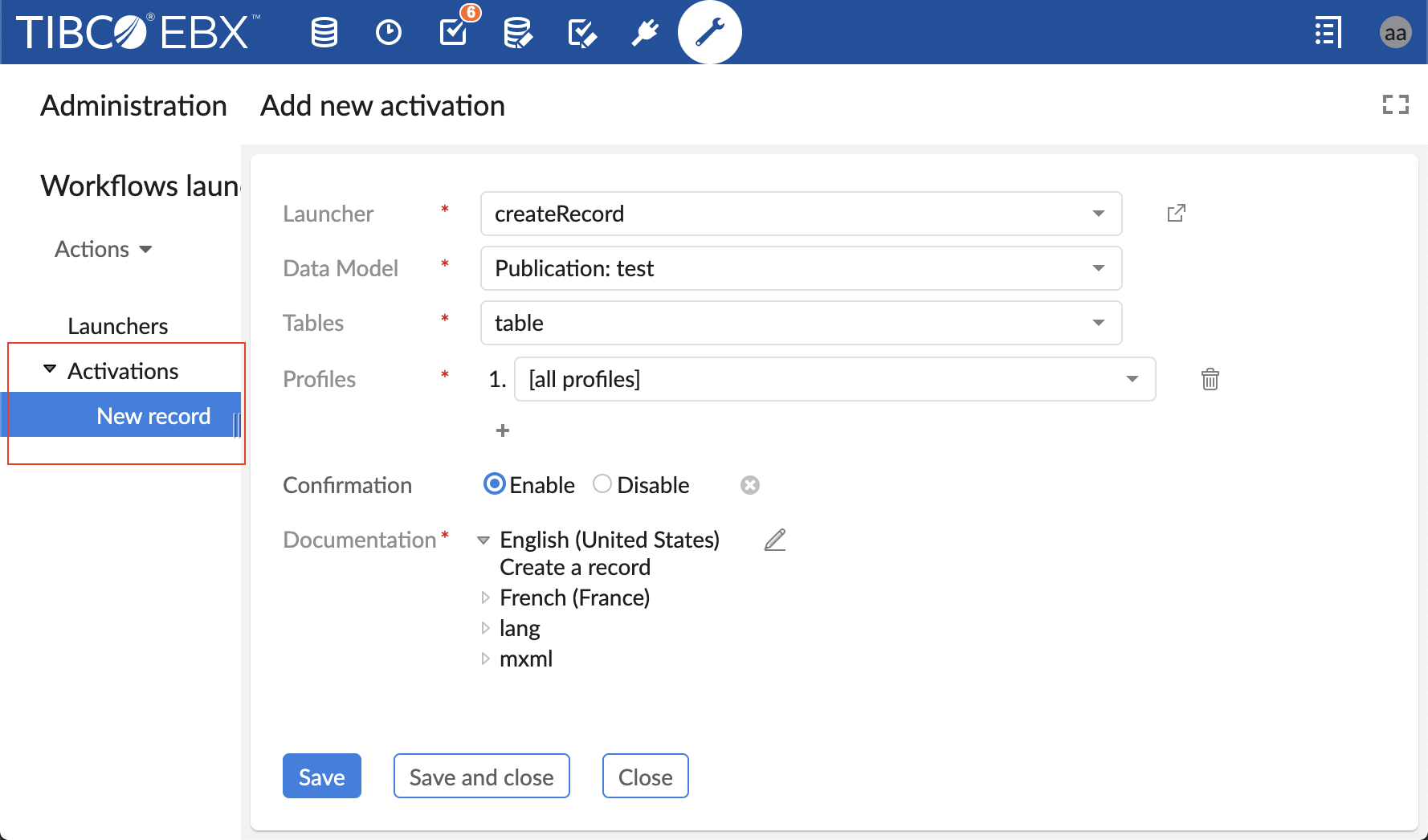Viewport: 1428px width, 840px height.
Task: Click the clock history icon in header
Action: coord(389,33)
